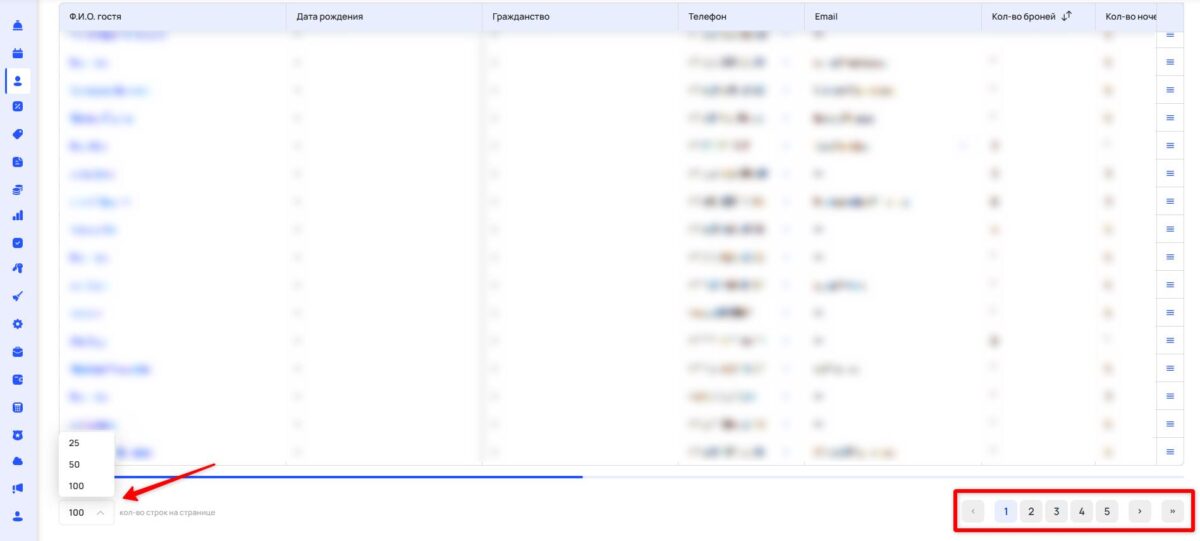Click the gear settings icon in sidebar
Screen dimensions: 1200x541
(x=18, y=324)
